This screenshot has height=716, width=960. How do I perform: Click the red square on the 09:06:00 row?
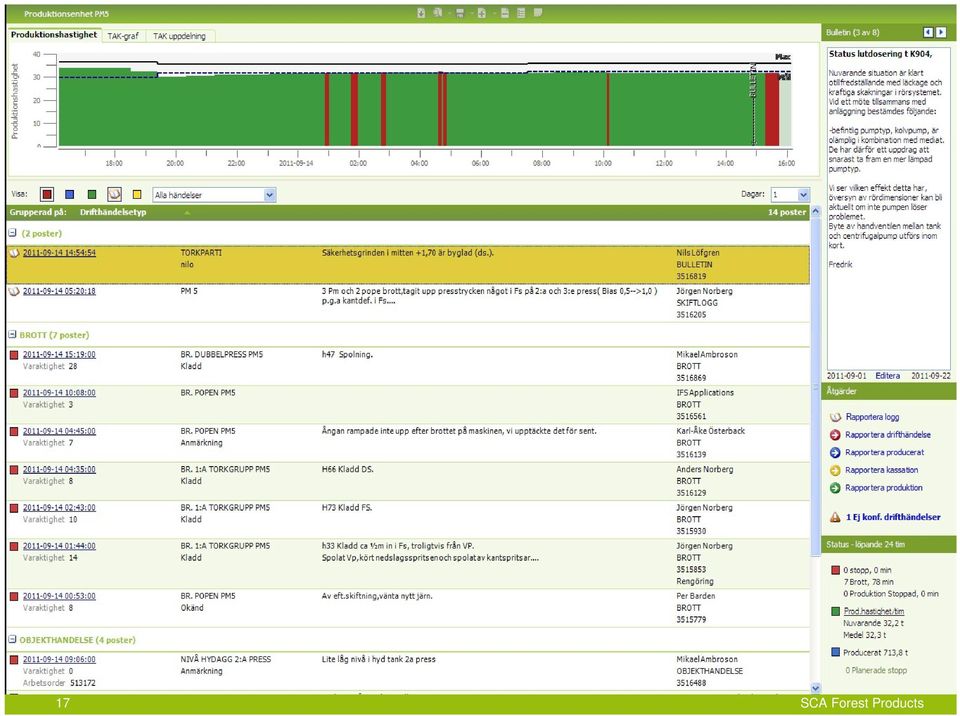tap(14, 660)
